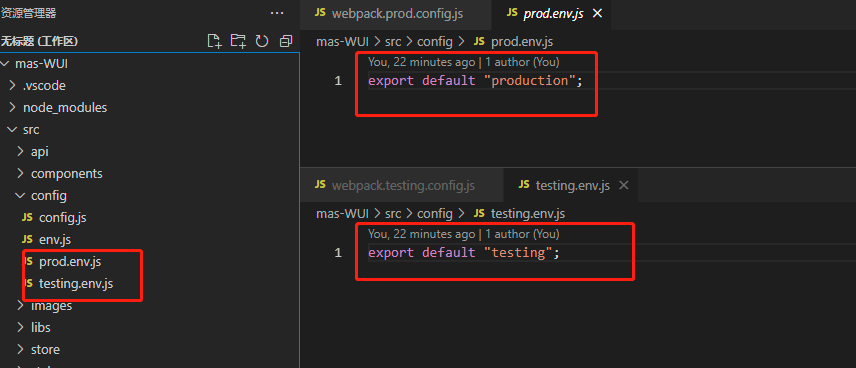Close the testing.env.js editor tab
Image resolution: width=856 pixels, height=368 pixels.
click(623, 186)
